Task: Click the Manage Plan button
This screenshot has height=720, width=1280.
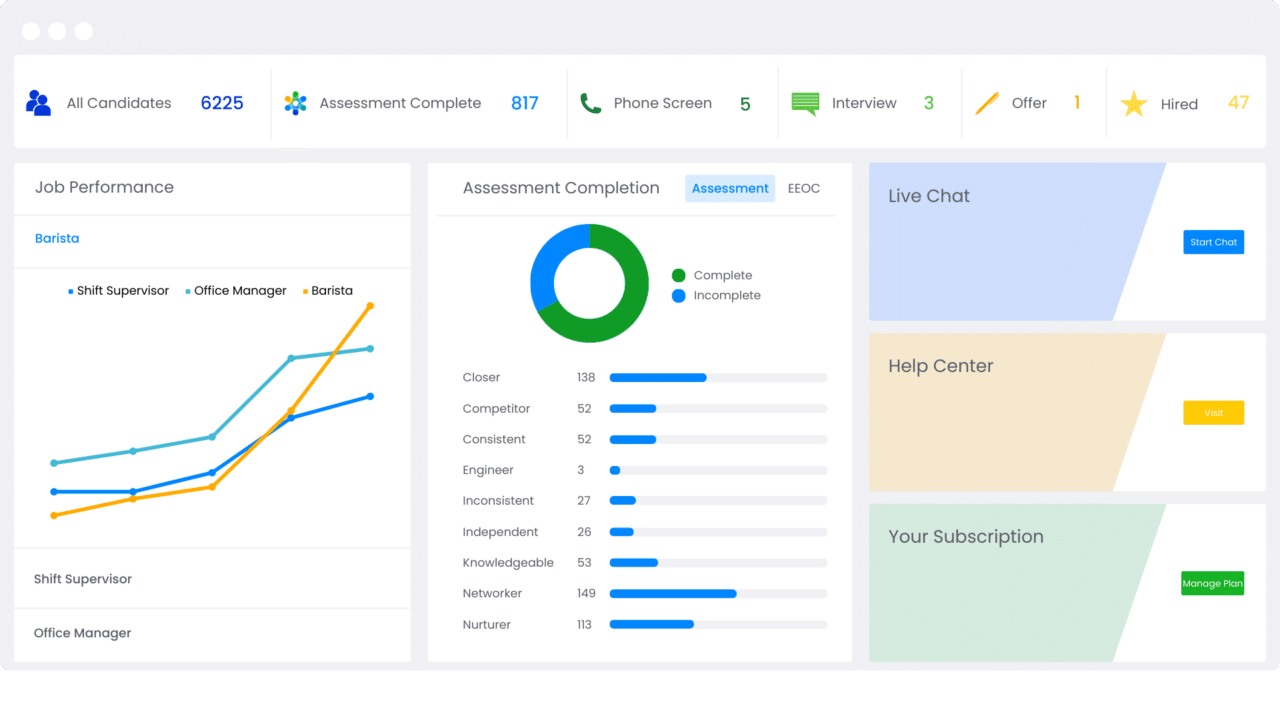Action: [x=1212, y=584]
